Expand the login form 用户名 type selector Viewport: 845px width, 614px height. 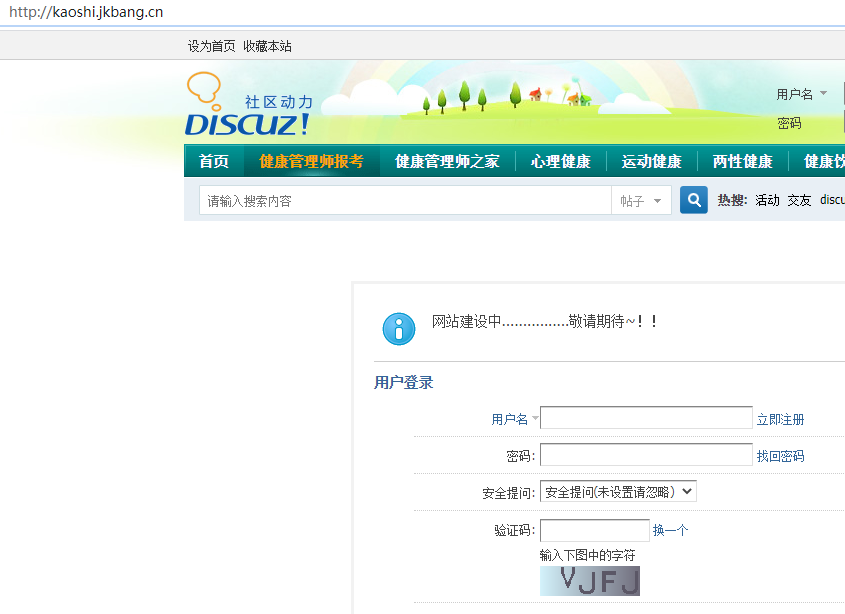click(x=515, y=419)
